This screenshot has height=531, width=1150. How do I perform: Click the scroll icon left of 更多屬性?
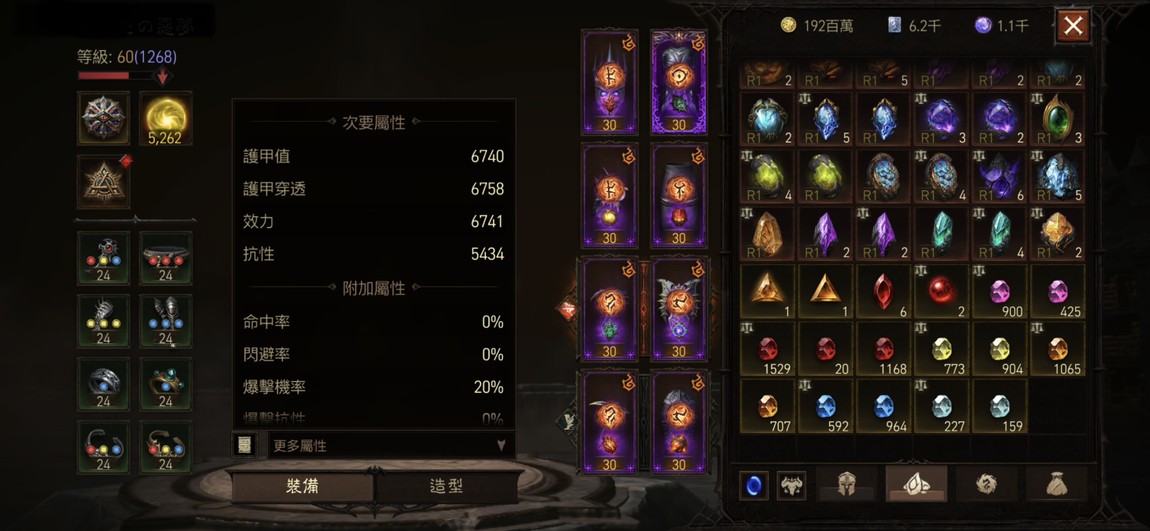coord(244,445)
